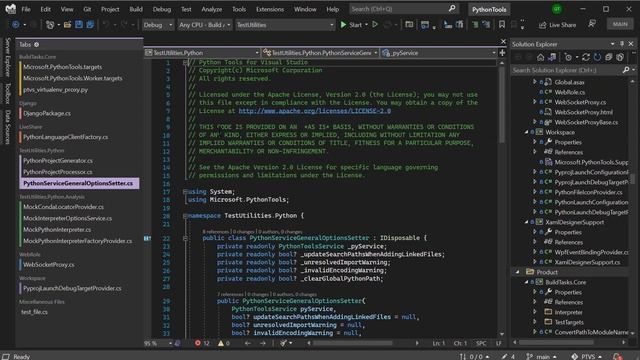Open the Apache license URL link
The image size is (640, 360).
point(315,111)
